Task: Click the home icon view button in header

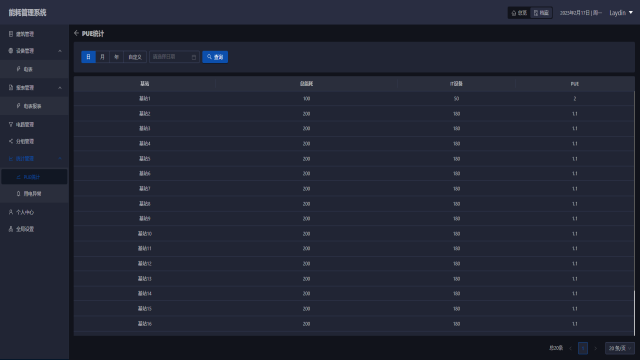Action: 519,13
